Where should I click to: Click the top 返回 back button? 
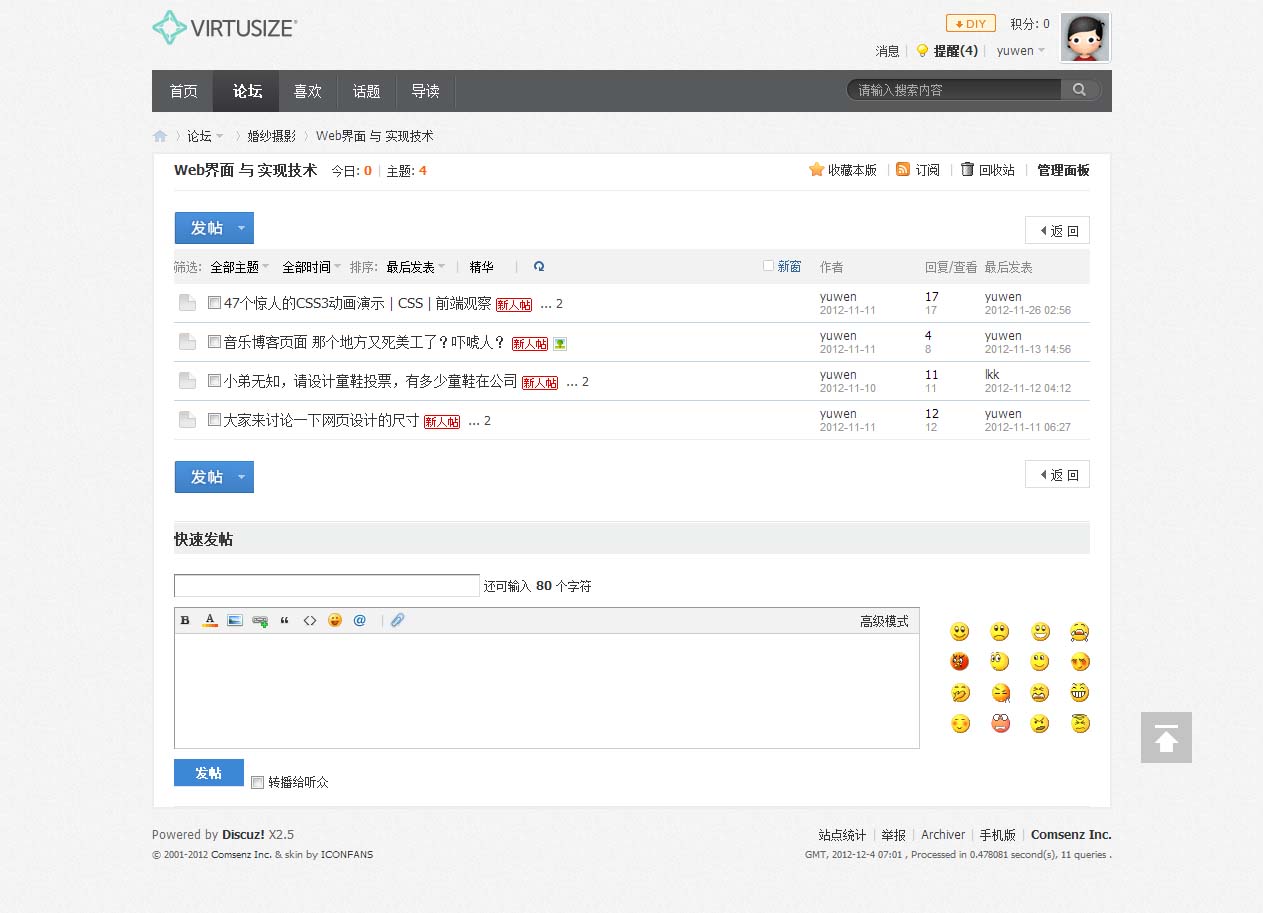click(x=1057, y=230)
